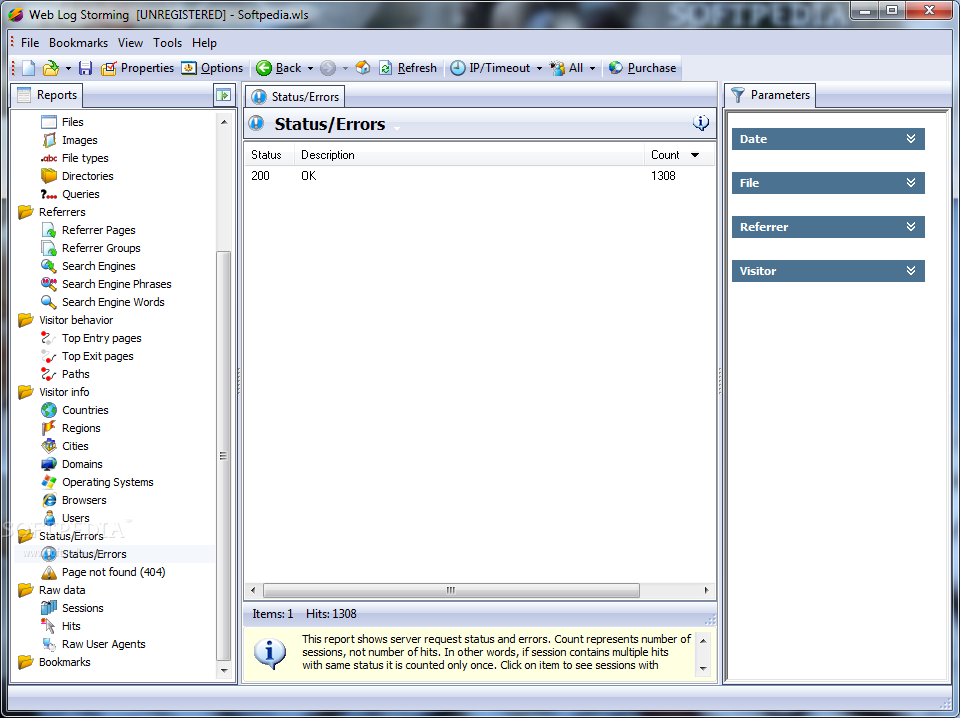Open the Browsers report
Screen dimensions: 960x718
(x=84, y=500)
